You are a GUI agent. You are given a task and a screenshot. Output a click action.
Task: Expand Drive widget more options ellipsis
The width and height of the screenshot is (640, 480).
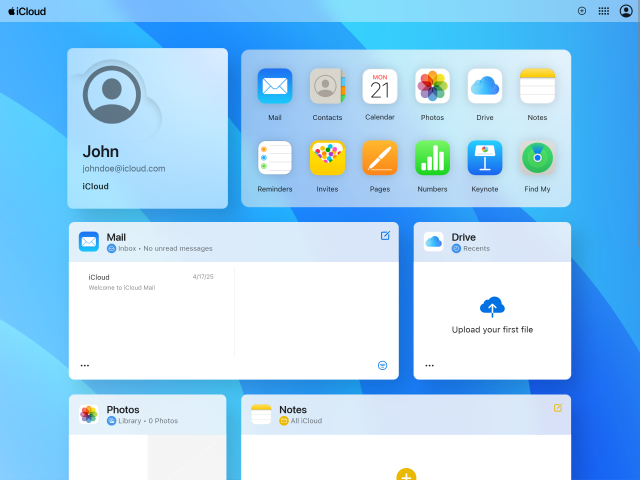[430, 366]
